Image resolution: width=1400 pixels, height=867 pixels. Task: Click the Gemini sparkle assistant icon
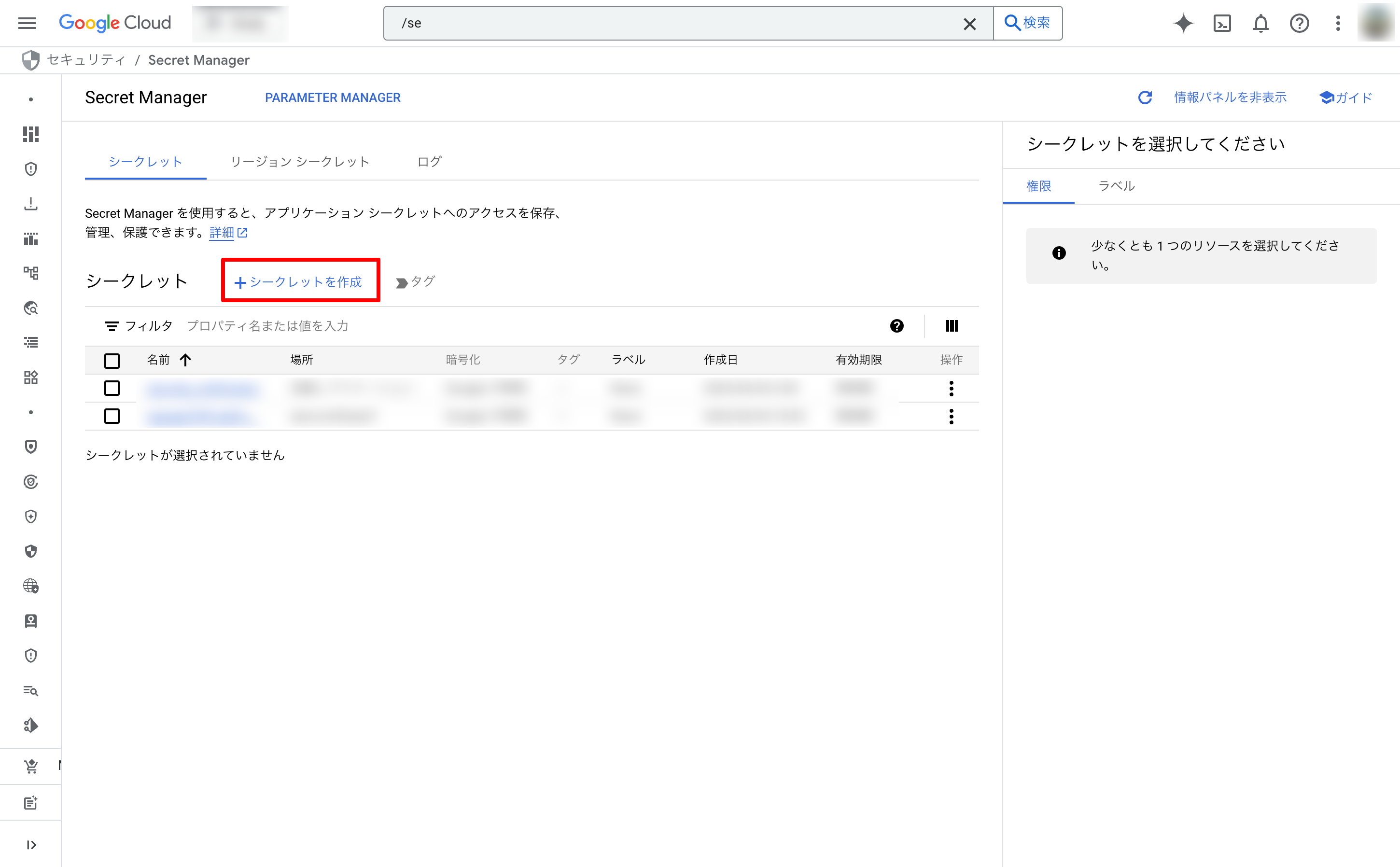[x=1183, y=23]
